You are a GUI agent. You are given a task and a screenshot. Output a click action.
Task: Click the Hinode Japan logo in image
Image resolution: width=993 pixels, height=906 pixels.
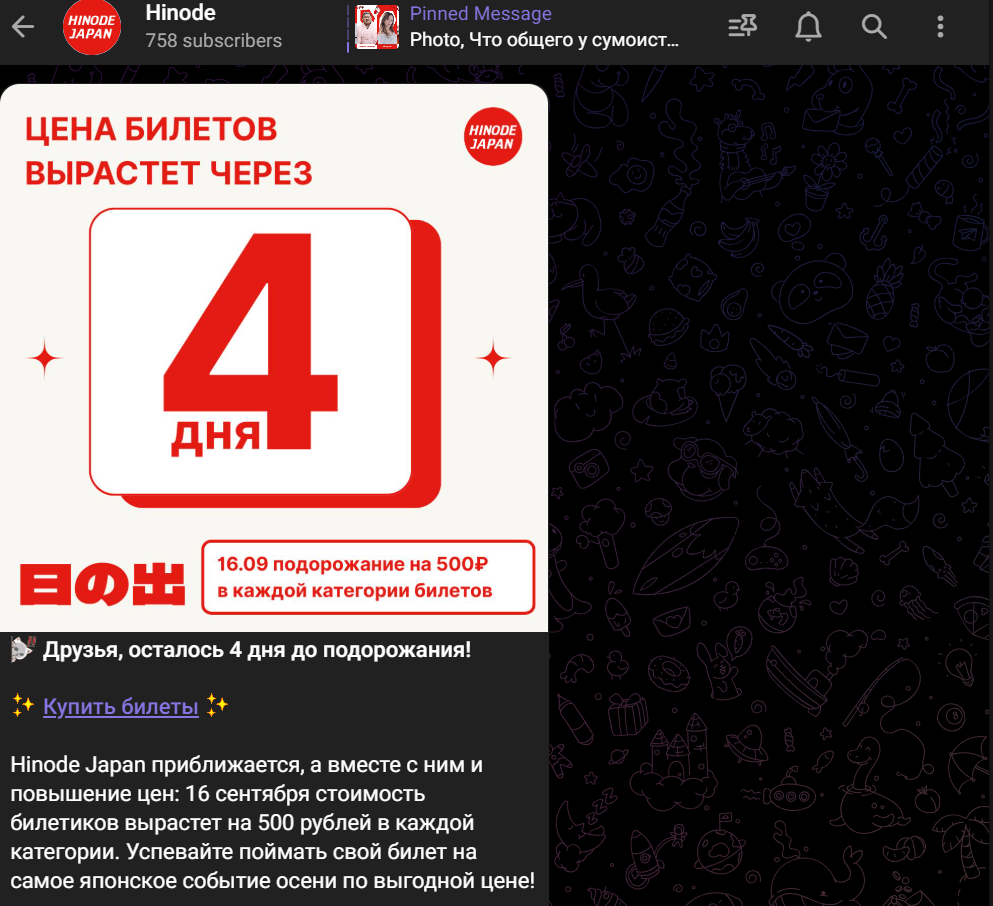493,137
